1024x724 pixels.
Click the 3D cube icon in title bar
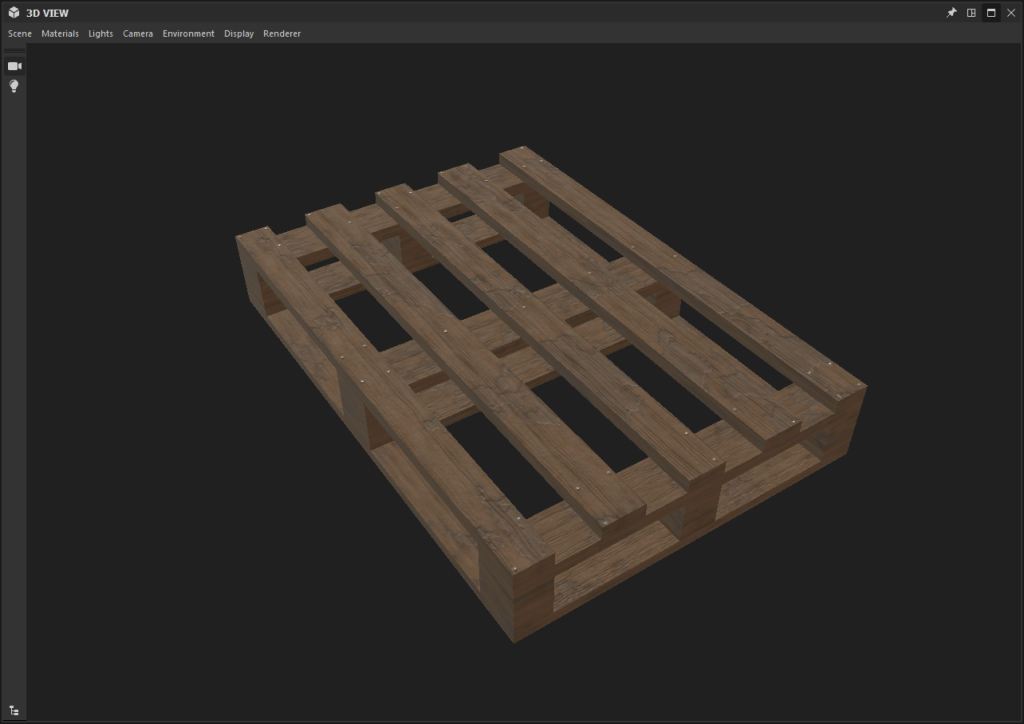pos(14,13)
